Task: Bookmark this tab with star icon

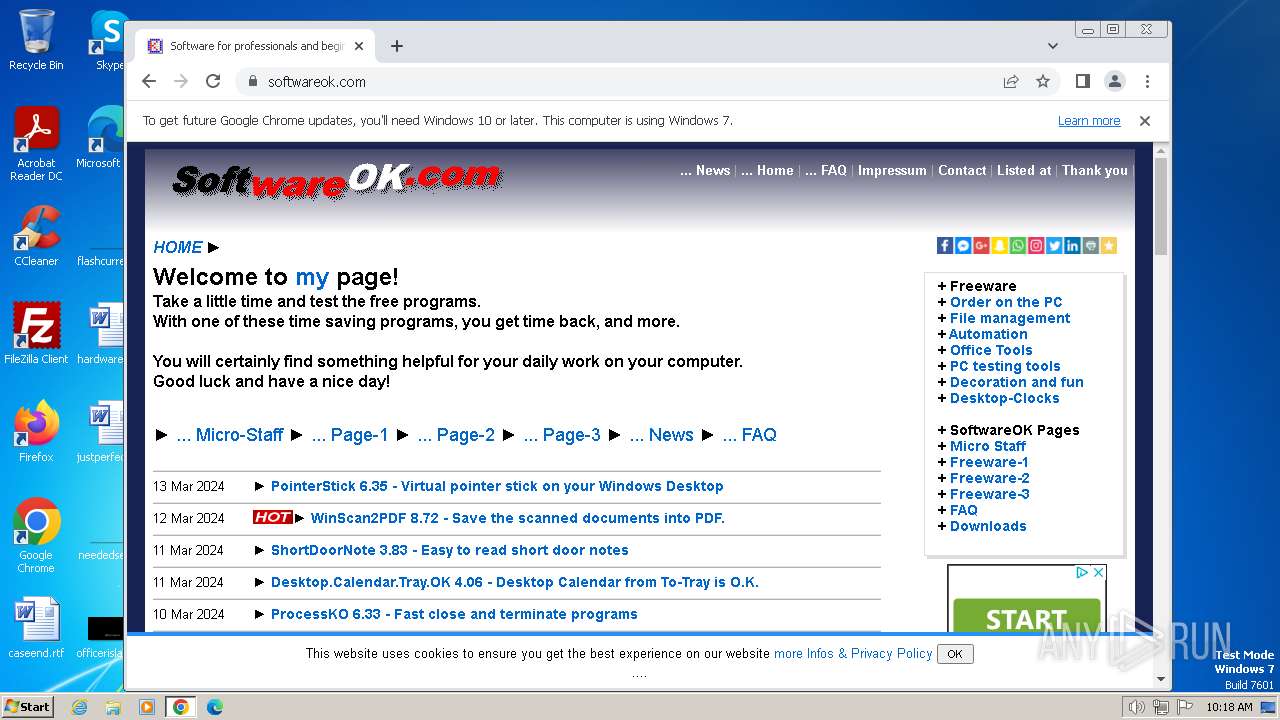Action: [x=1043, y=81]
